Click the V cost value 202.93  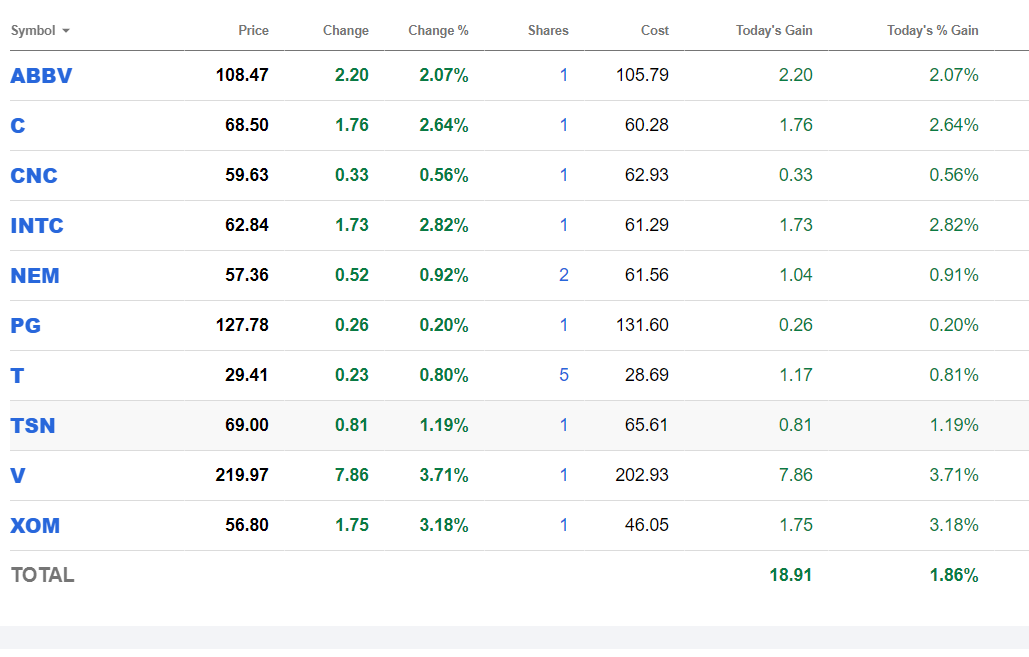click(x=642, y=475)
